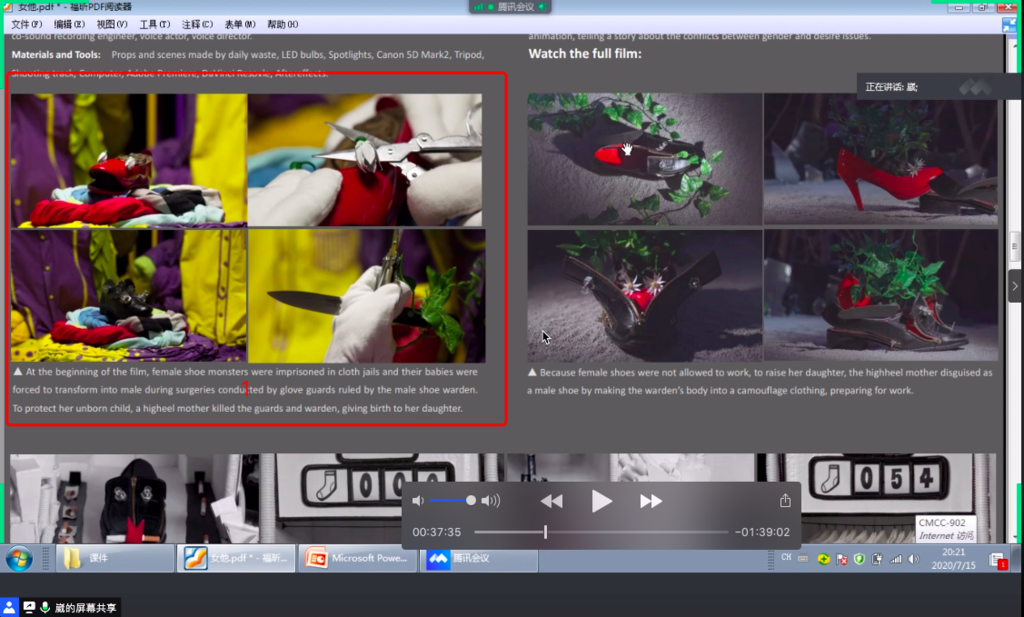The height and width of the screenshot is (617, 1024).
Task: Click the 'Watch the full film:' heading
Action: pos(585,54)
